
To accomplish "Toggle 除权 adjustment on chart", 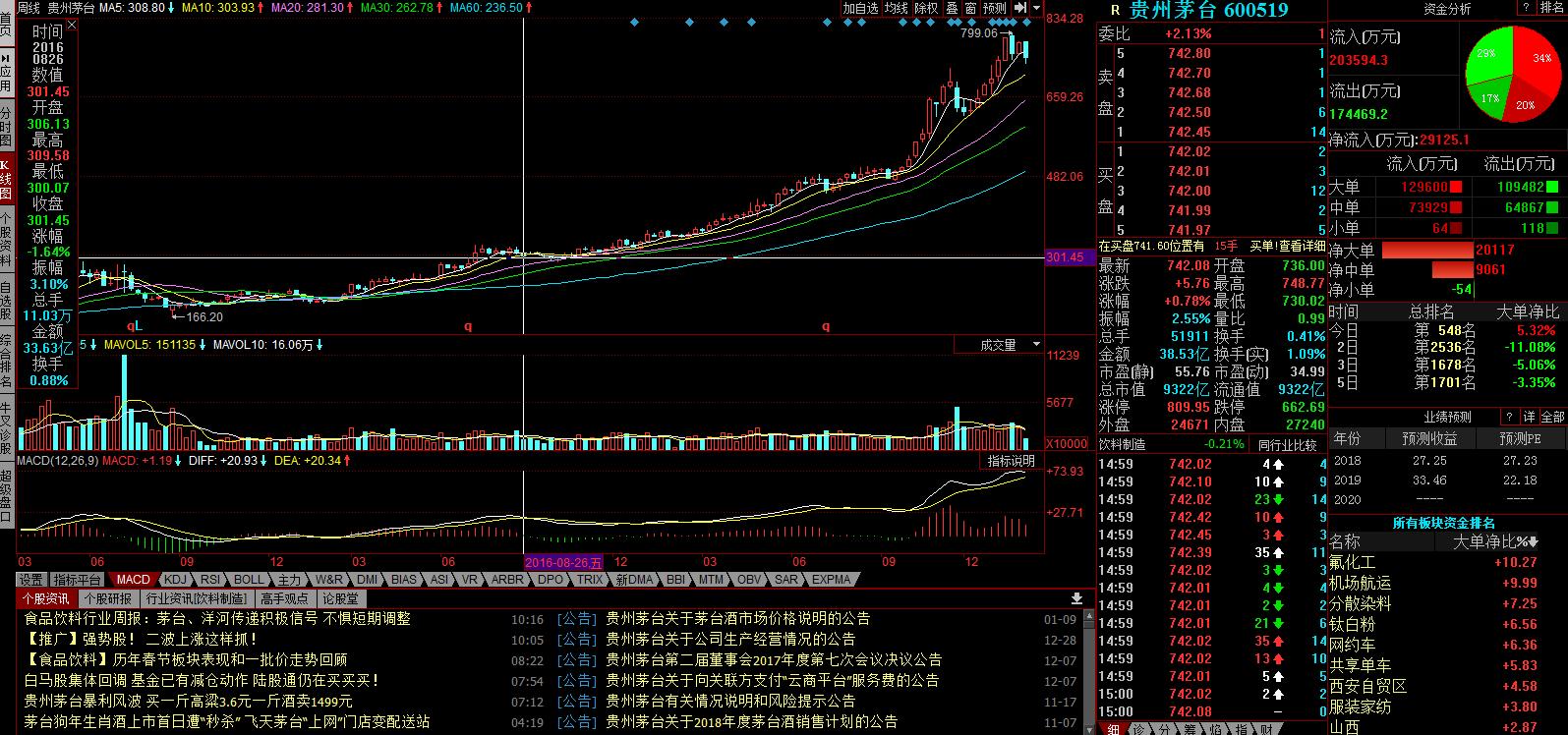I will point(926,8).
